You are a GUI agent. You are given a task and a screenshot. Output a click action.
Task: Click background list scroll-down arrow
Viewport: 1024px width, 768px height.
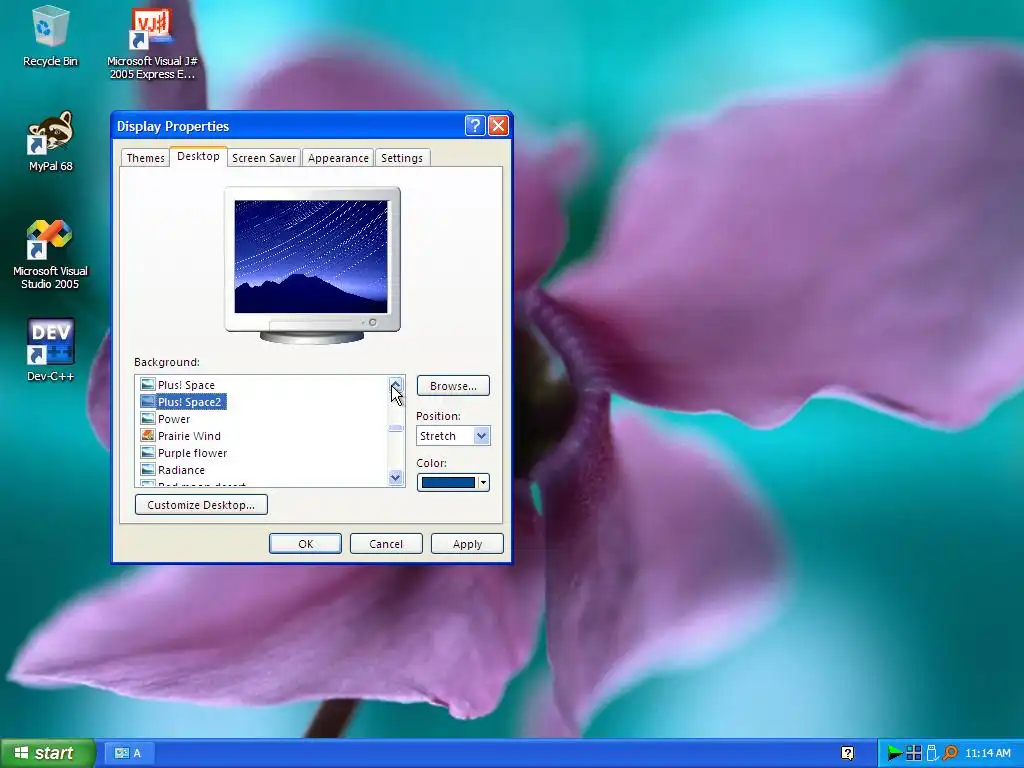click(395, 477)
